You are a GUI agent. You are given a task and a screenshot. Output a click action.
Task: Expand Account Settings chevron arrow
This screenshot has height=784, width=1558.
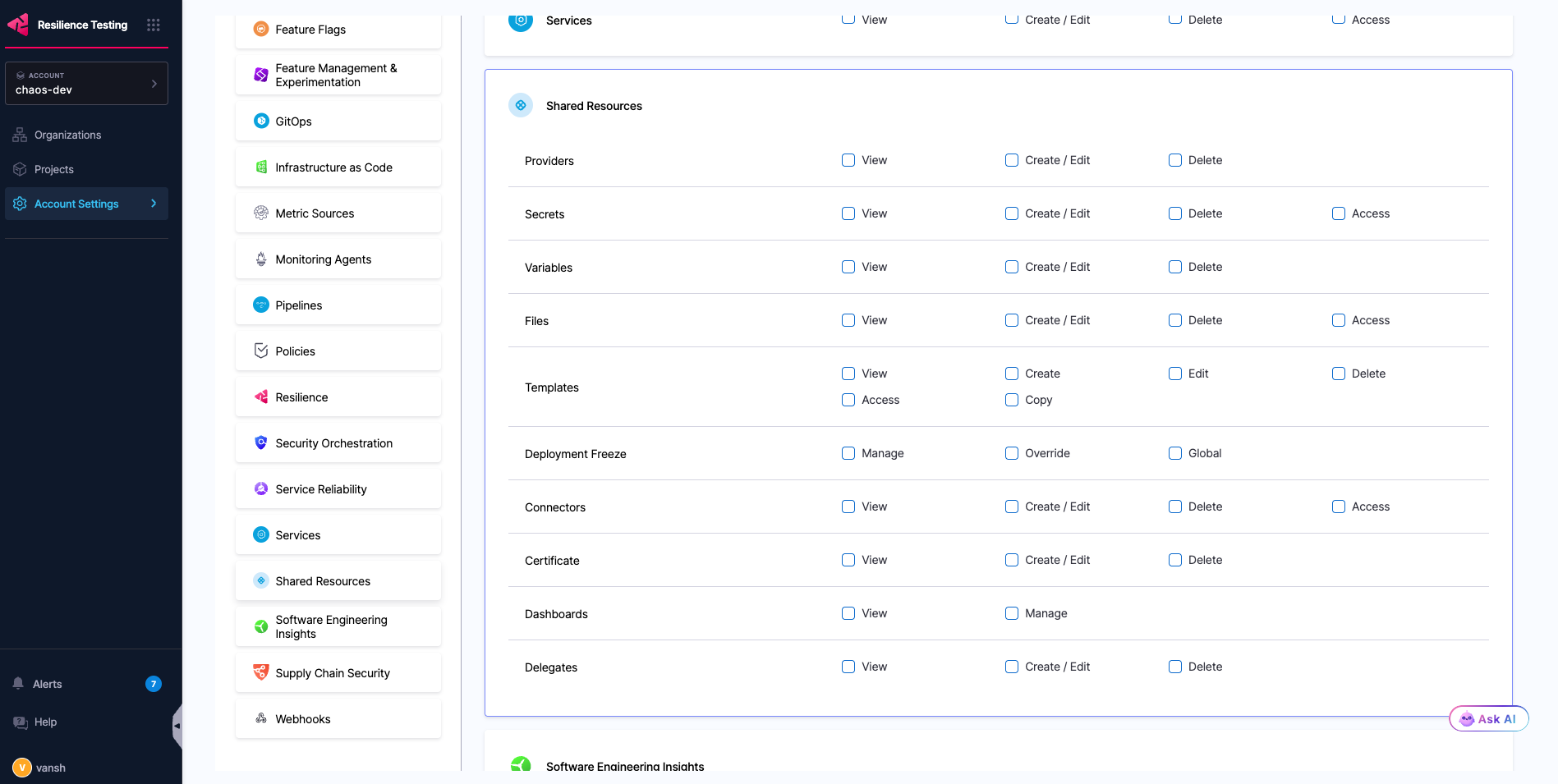click(154, 204)
